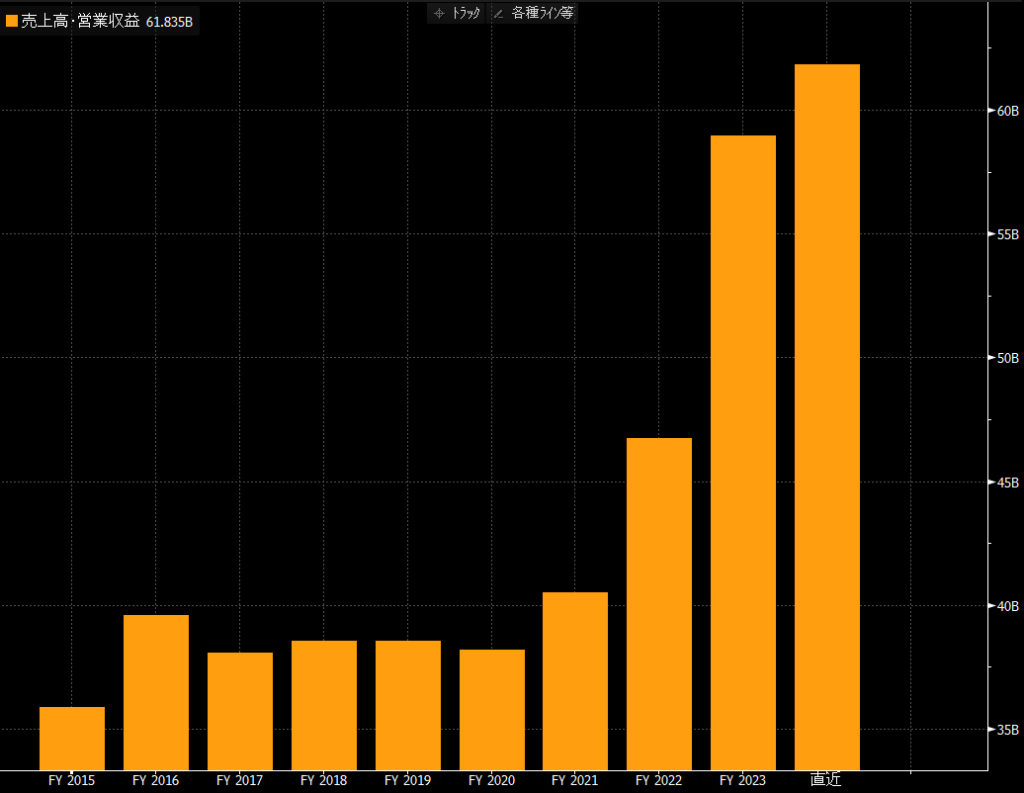Click the FY 2020 bar
The image size is (1024, 793).
point(492,708)
